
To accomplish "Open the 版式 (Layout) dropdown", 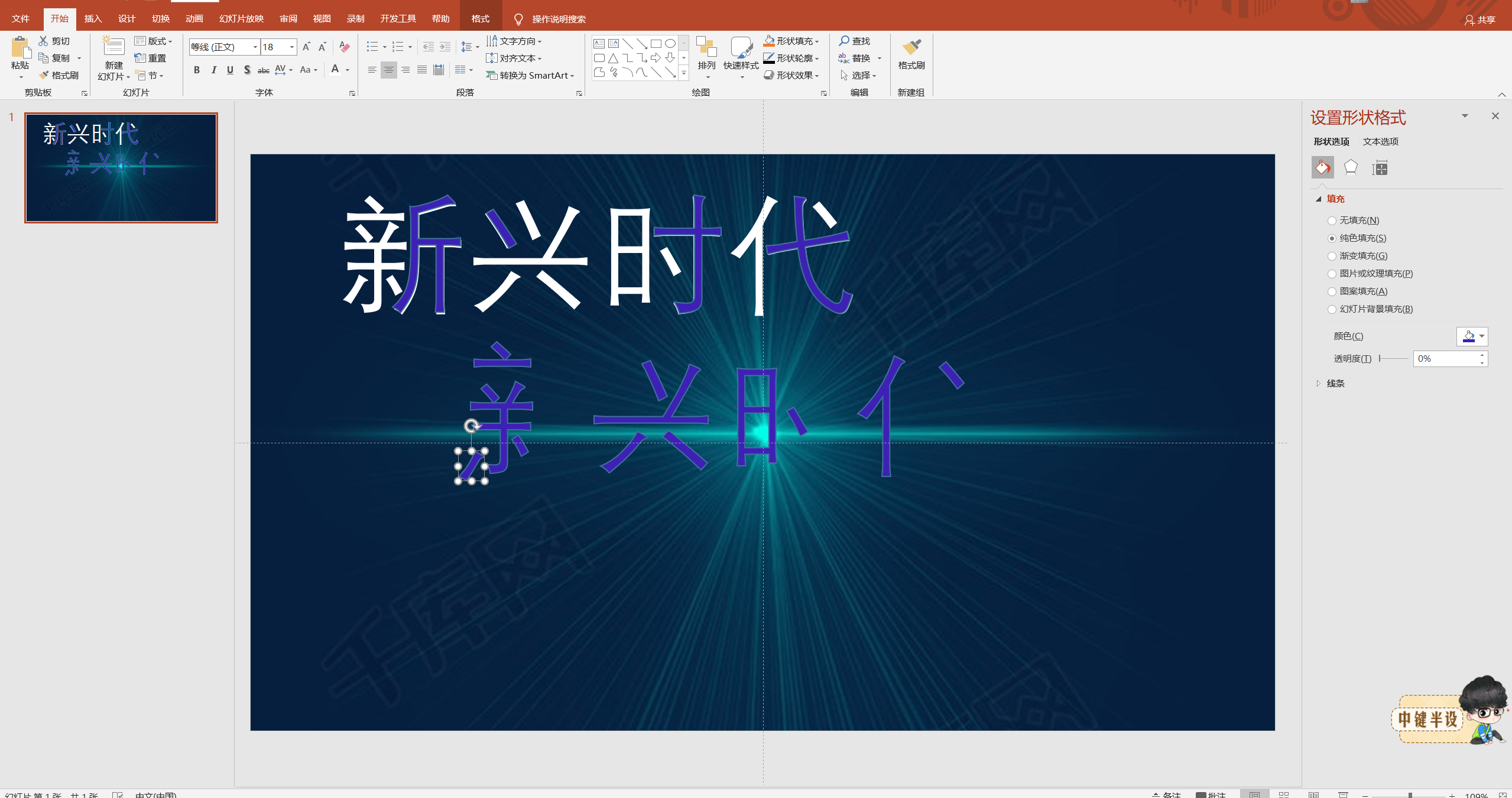I will (154, 41).
